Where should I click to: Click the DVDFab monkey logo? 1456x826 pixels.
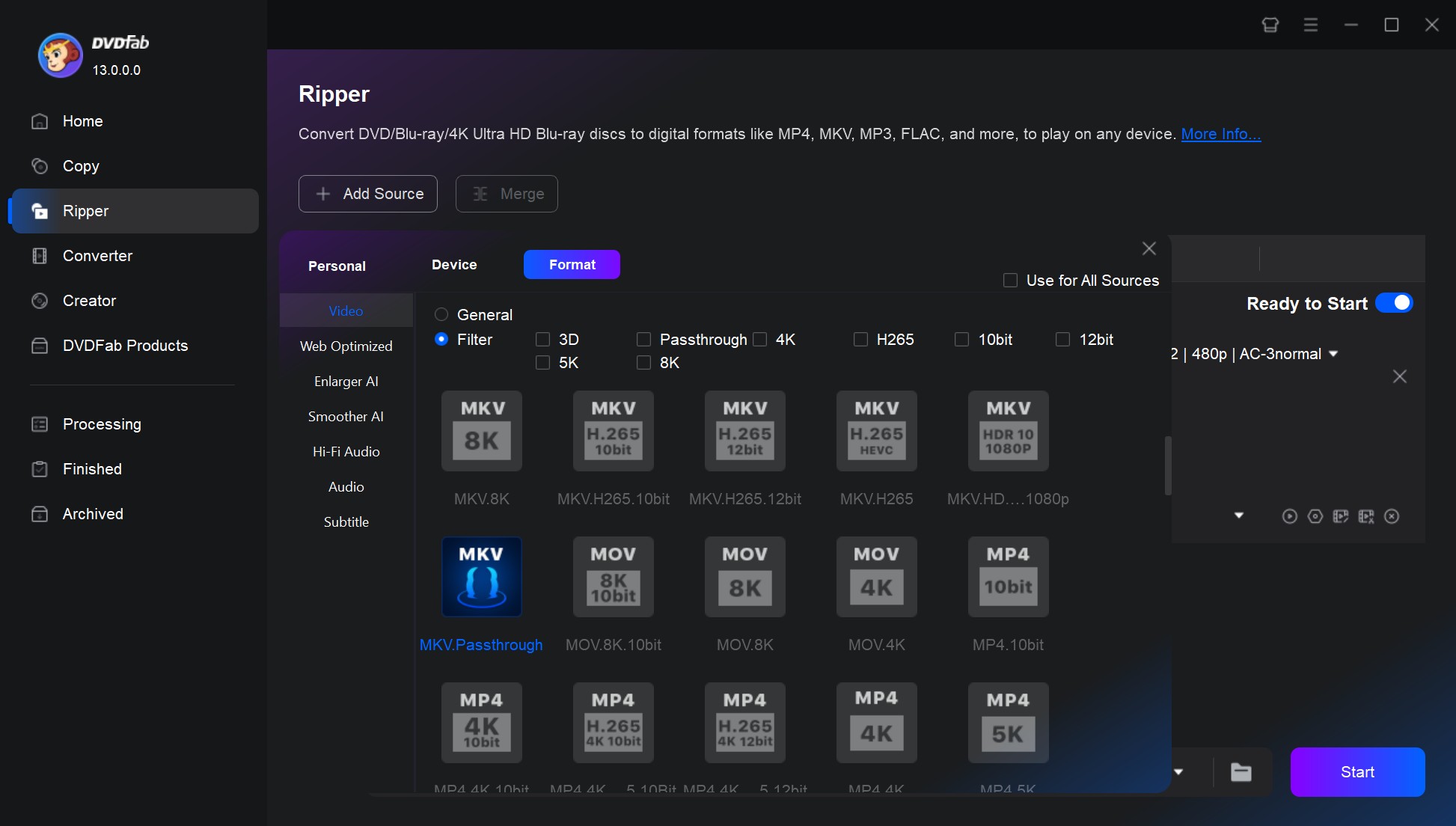click(61, 55)
